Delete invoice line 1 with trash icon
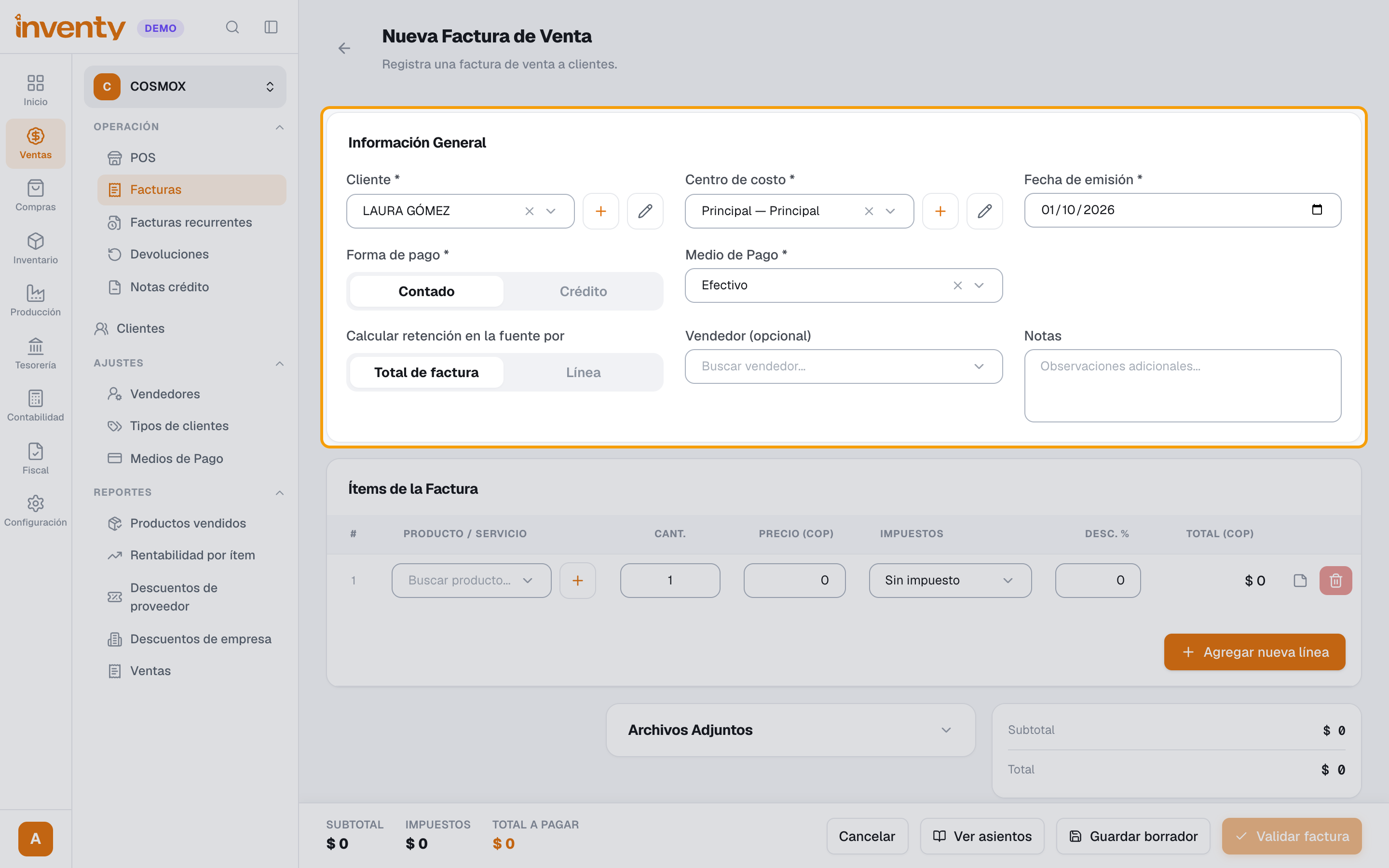The width and height of the screenshot is (1389, 868). tap(1335, 581)
